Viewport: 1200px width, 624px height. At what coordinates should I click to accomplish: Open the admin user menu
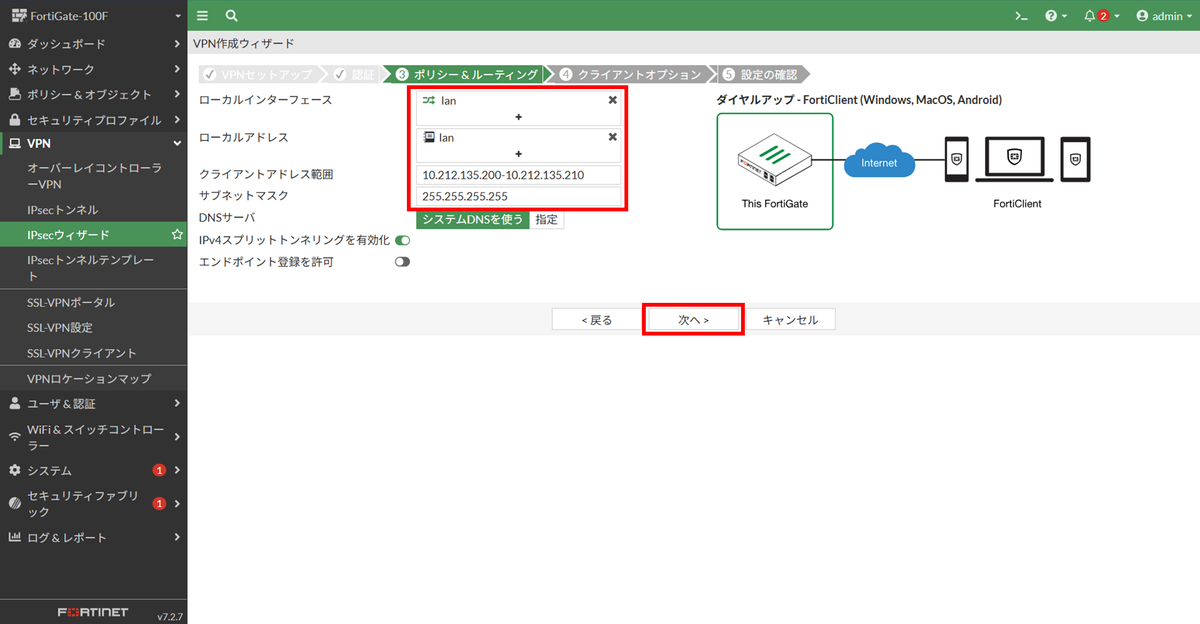click(1164, 16)
